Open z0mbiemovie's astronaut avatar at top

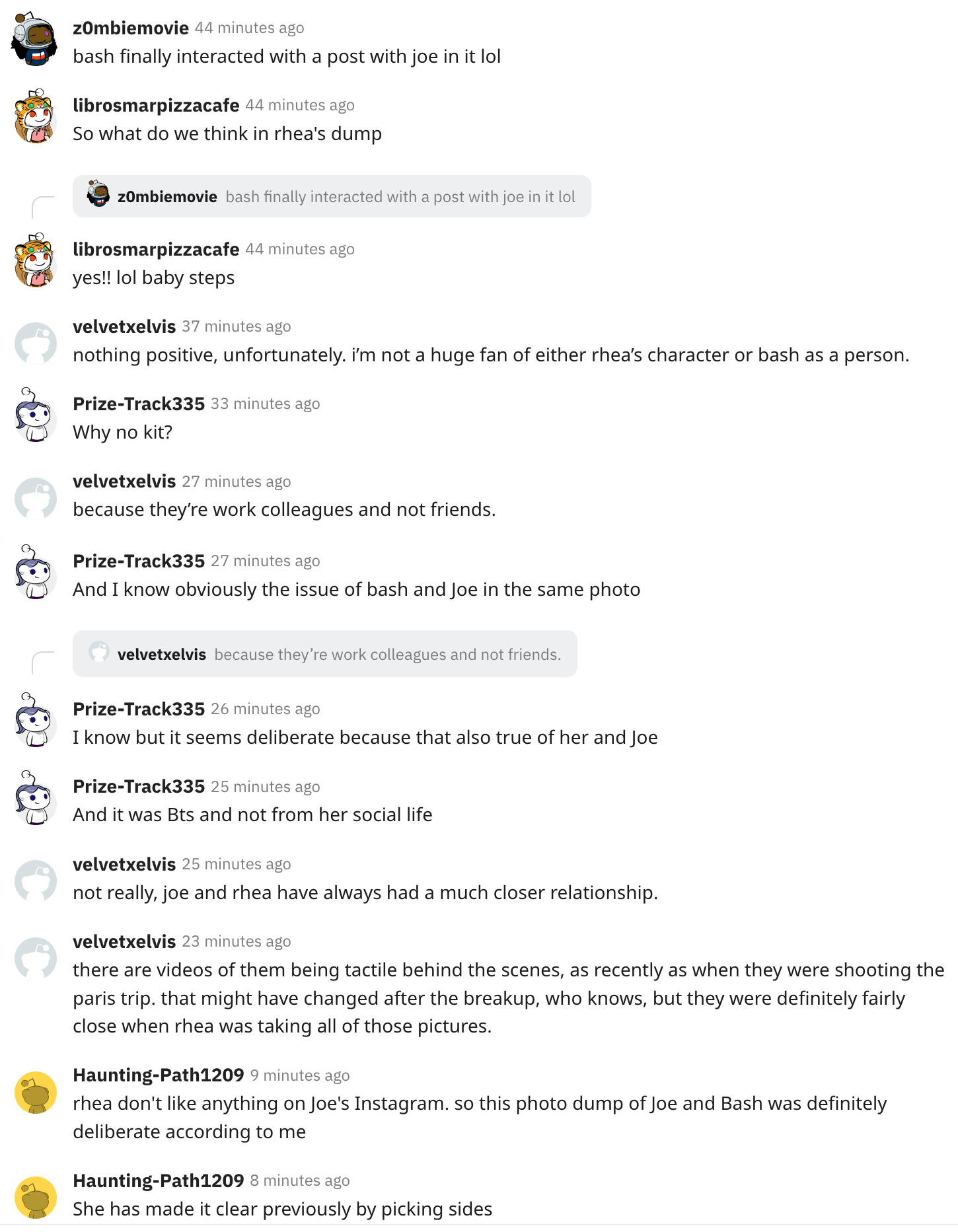(35, 39)
